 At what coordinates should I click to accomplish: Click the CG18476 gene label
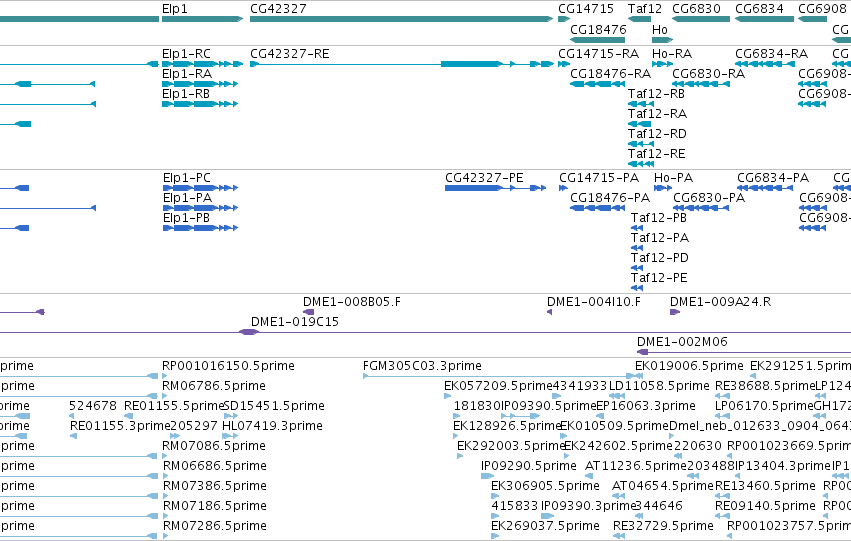(x=598, y=29)
